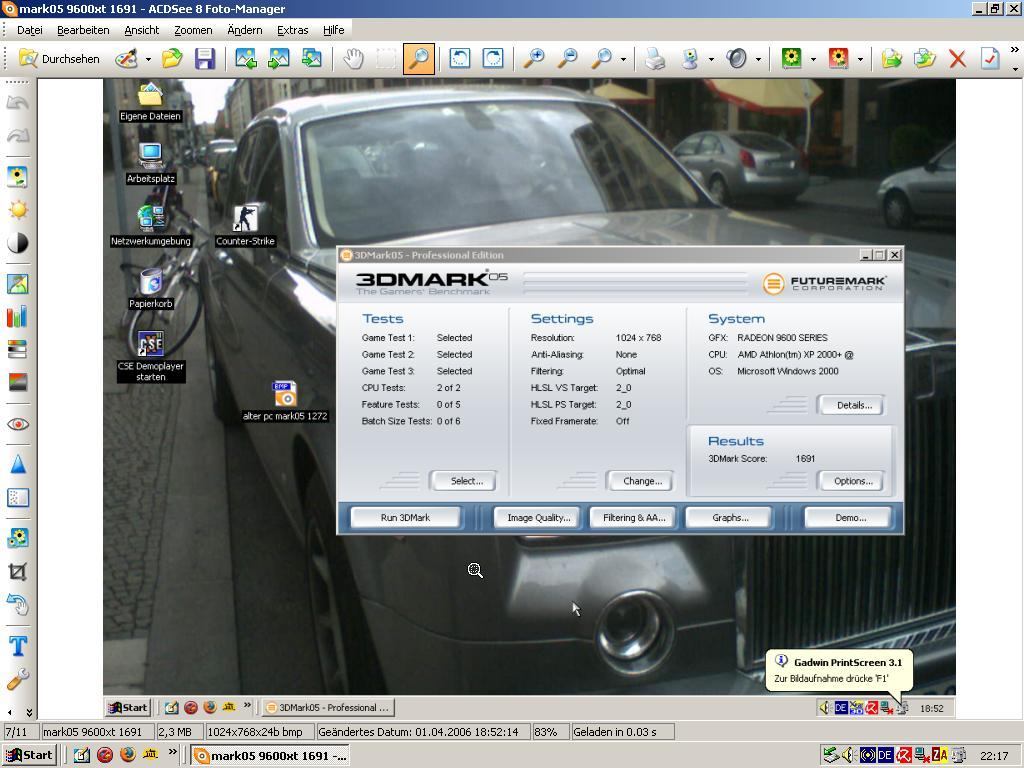Click the ZA ZoneAlarm tray icon
The image size is (1024, 768).
(939, 756)
